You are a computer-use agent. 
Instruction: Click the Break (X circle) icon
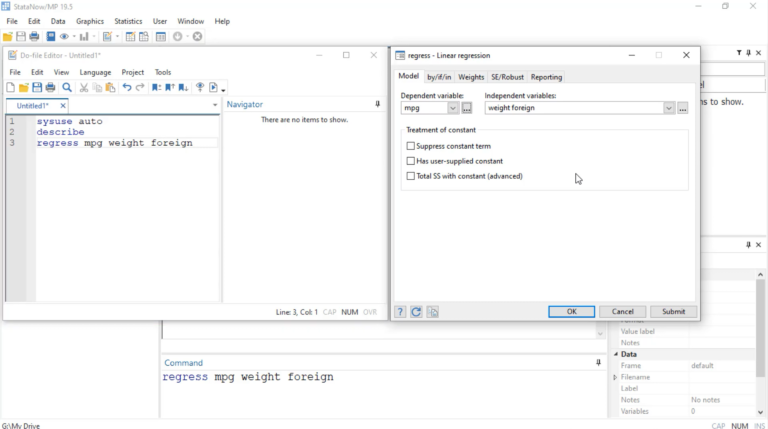click(x=197, y=37)
